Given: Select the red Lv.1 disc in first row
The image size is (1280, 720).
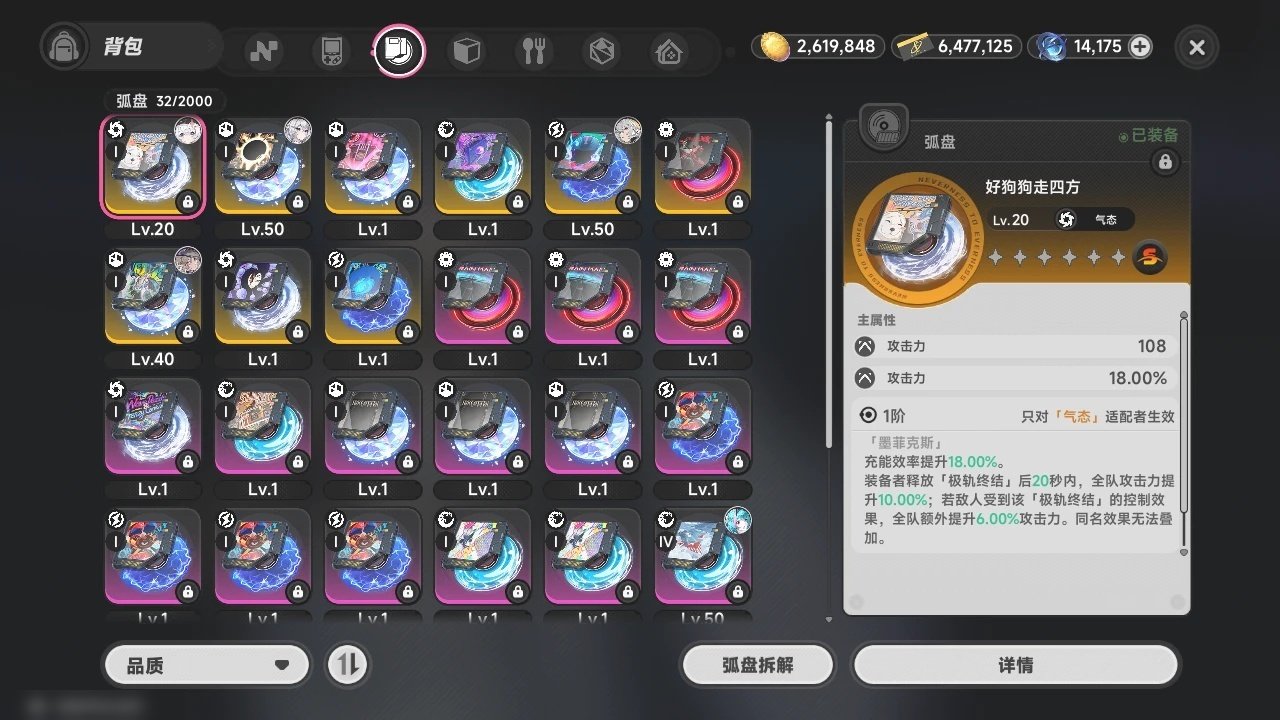Looking at the screenshot, I should pos(703,167).
